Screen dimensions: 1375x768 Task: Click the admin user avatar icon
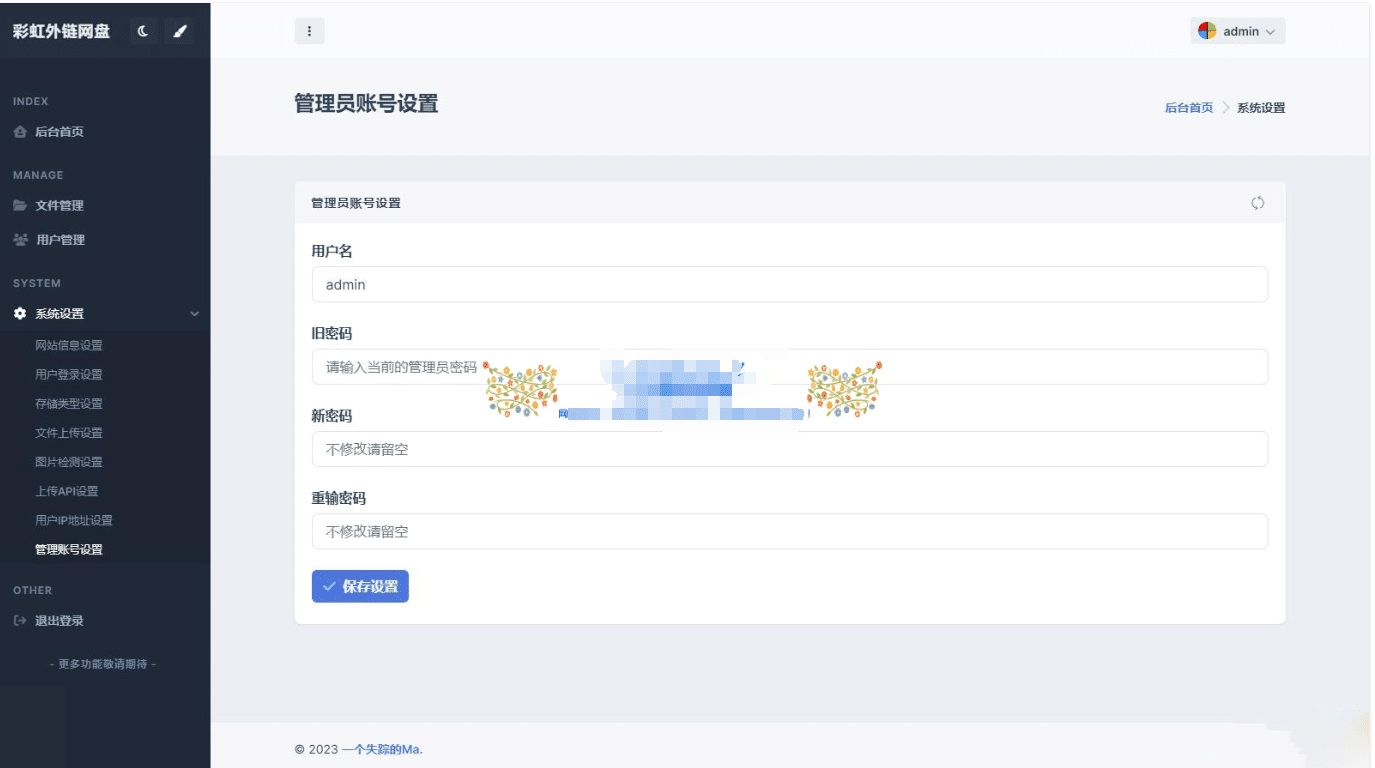(x=1207, y=31)
